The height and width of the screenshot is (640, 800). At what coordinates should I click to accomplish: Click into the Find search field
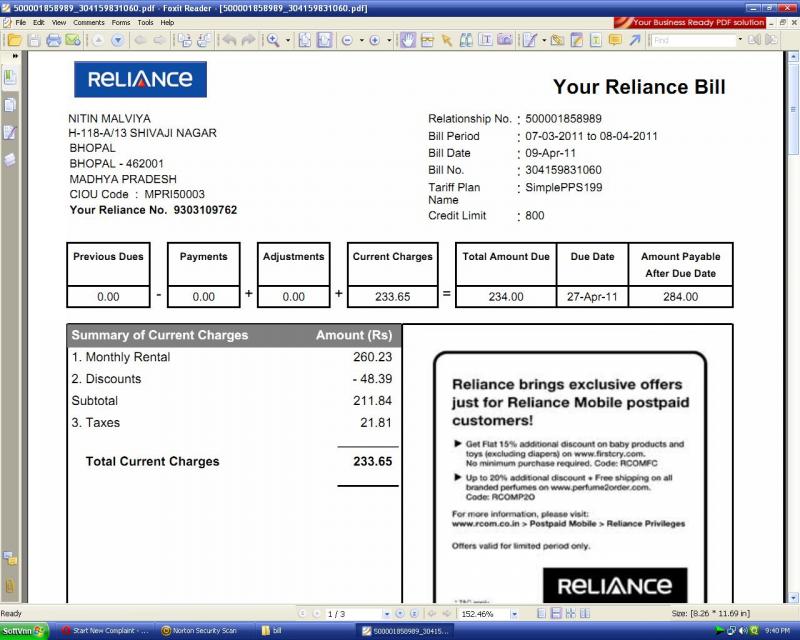pos(694,40)
